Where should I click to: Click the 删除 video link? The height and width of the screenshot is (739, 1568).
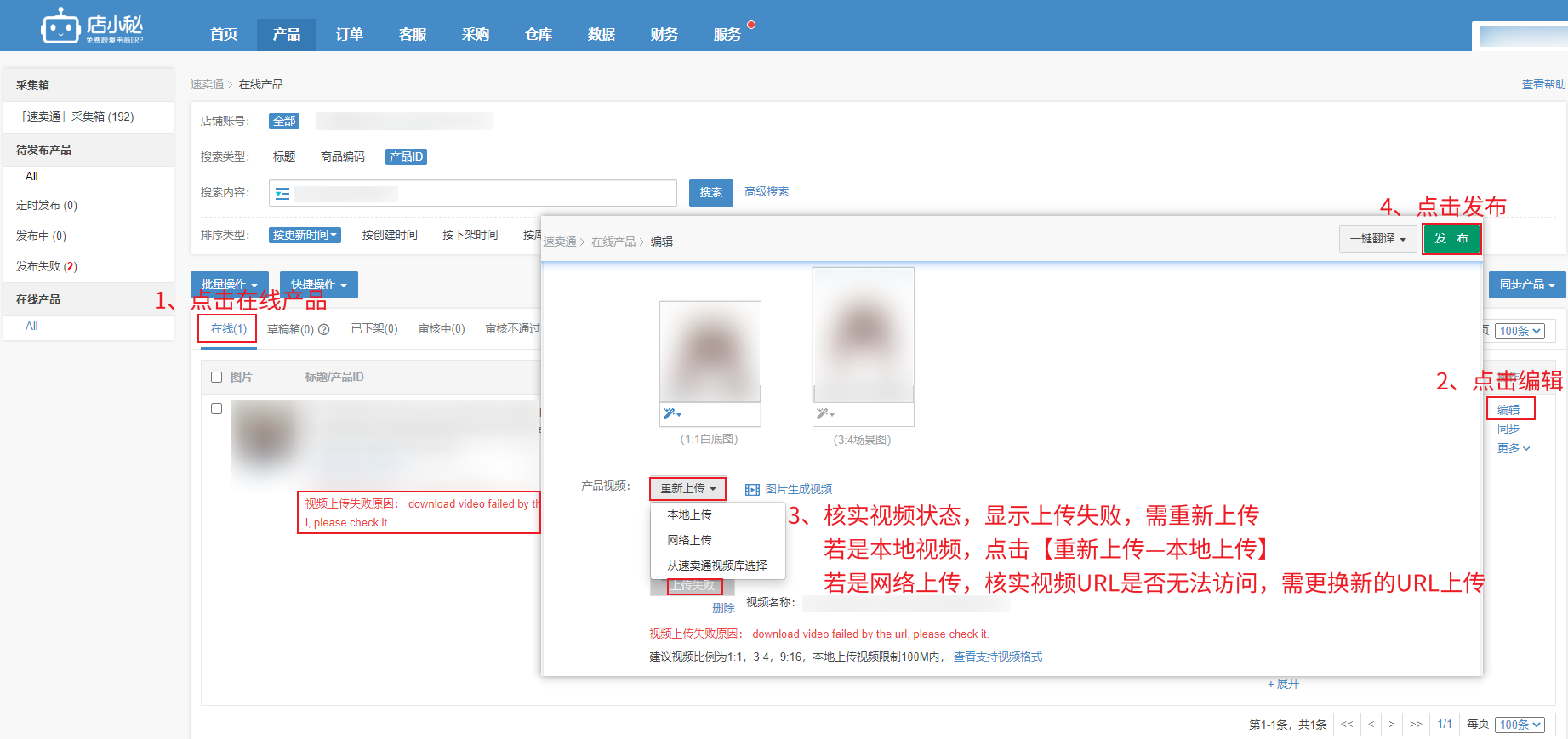pos(723,609)
